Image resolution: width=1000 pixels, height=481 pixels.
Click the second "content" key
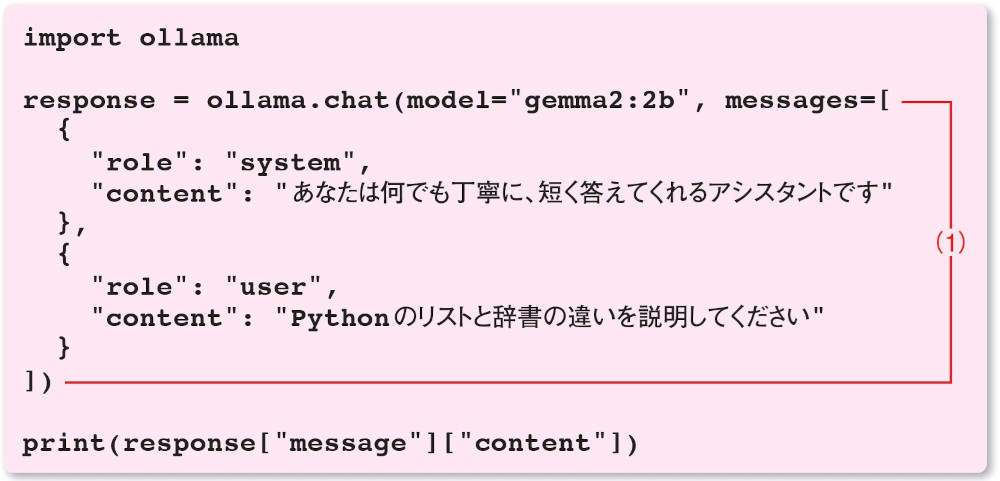165,318
